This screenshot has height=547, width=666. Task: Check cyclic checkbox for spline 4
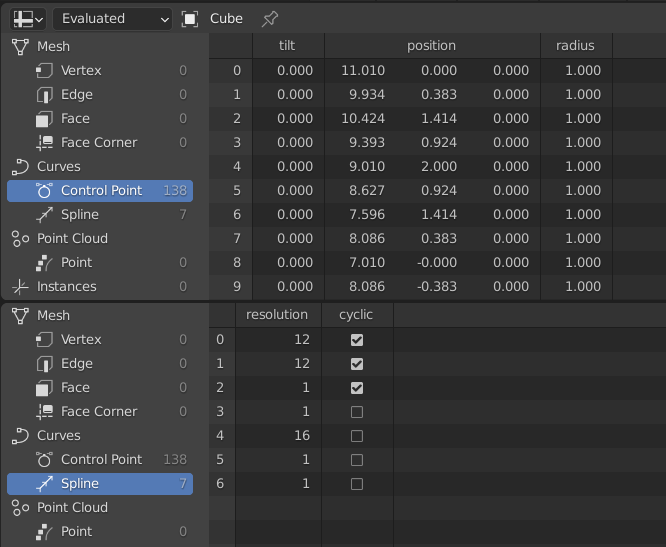(357, 436)
